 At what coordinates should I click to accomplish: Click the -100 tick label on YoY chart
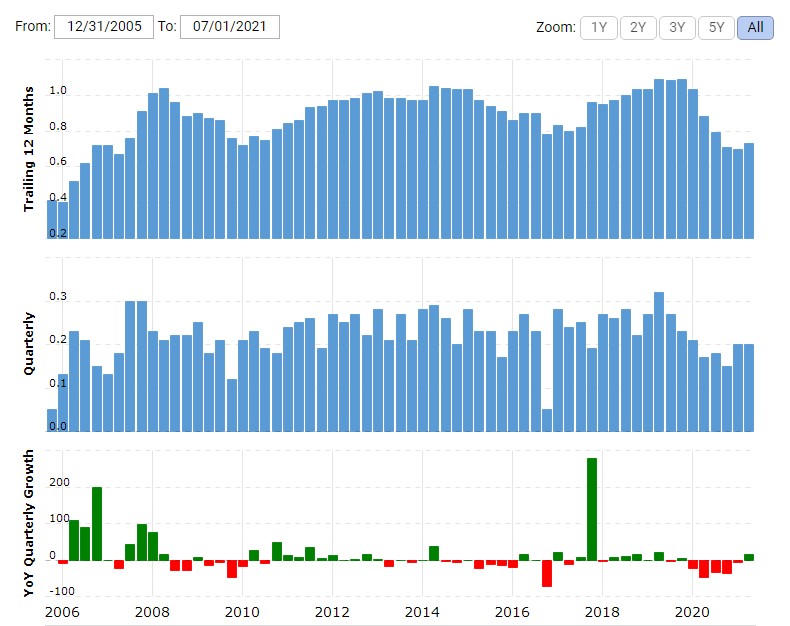click(x=62, y=591)
